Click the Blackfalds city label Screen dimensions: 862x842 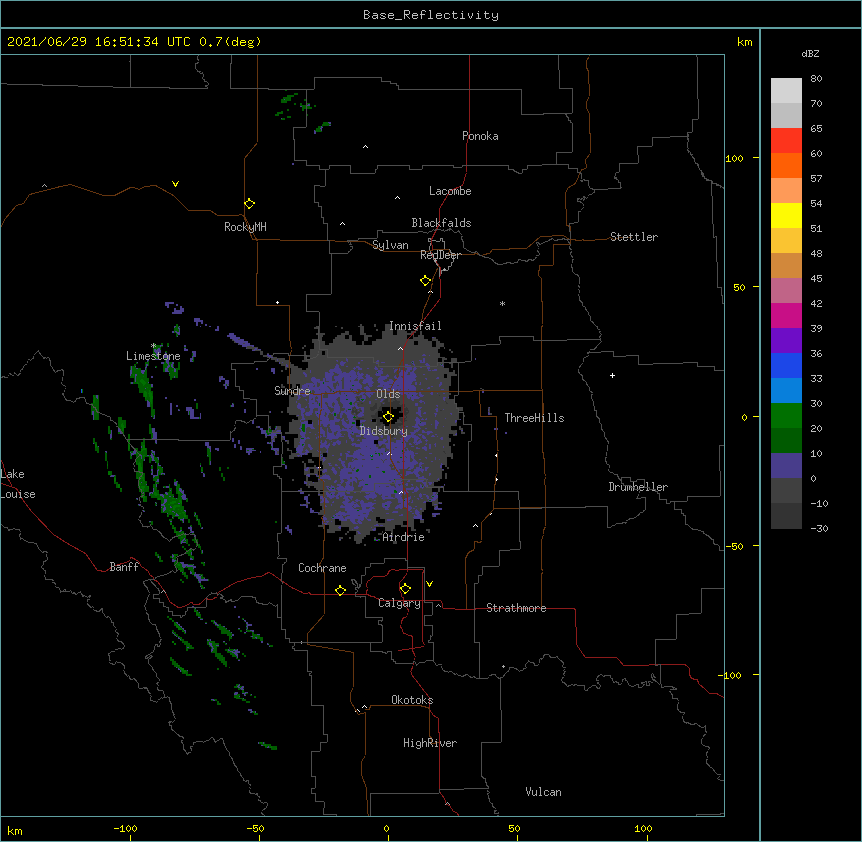(x=441, y=223)
